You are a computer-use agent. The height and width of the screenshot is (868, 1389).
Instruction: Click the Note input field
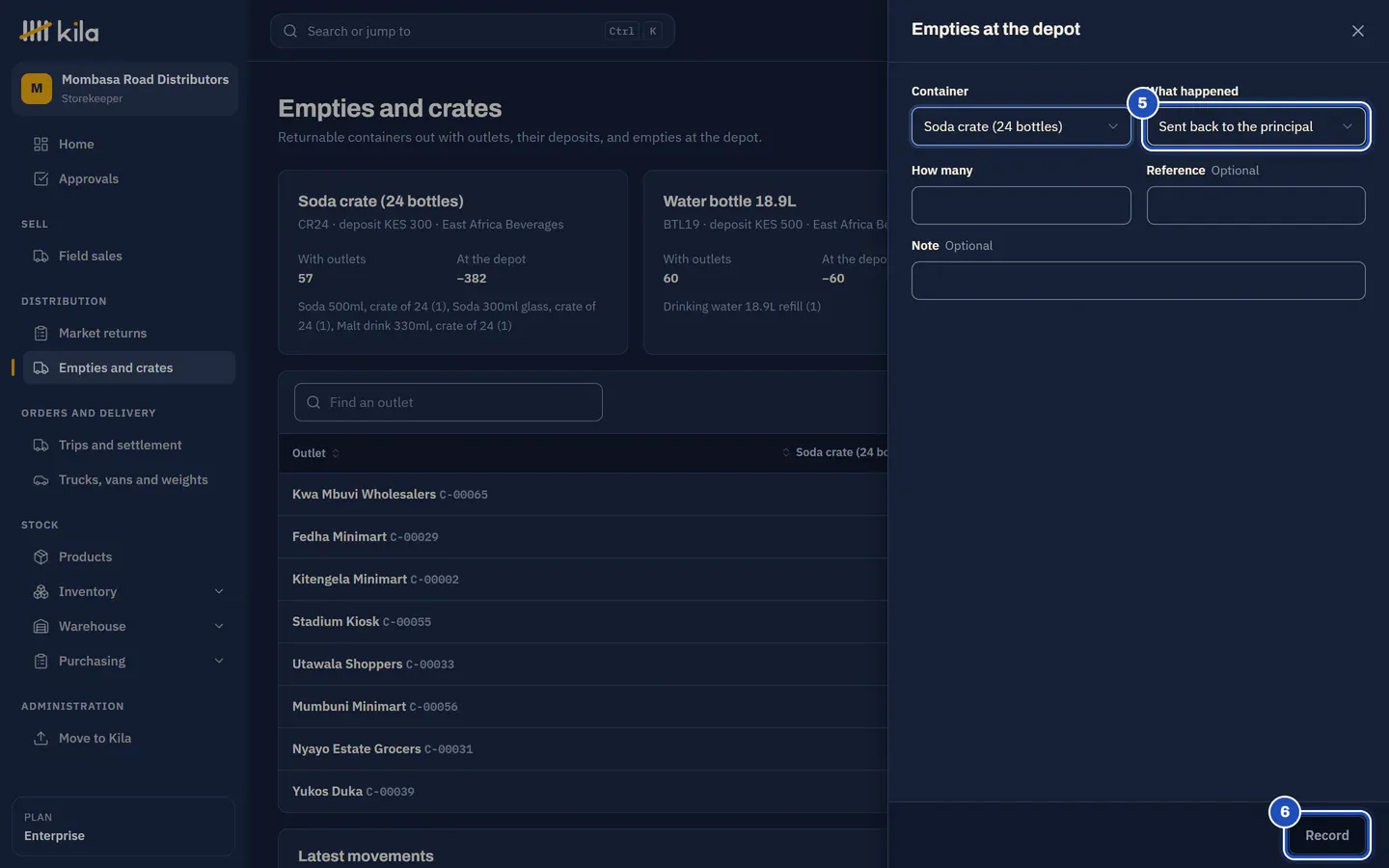click(x=1138, y=281)
